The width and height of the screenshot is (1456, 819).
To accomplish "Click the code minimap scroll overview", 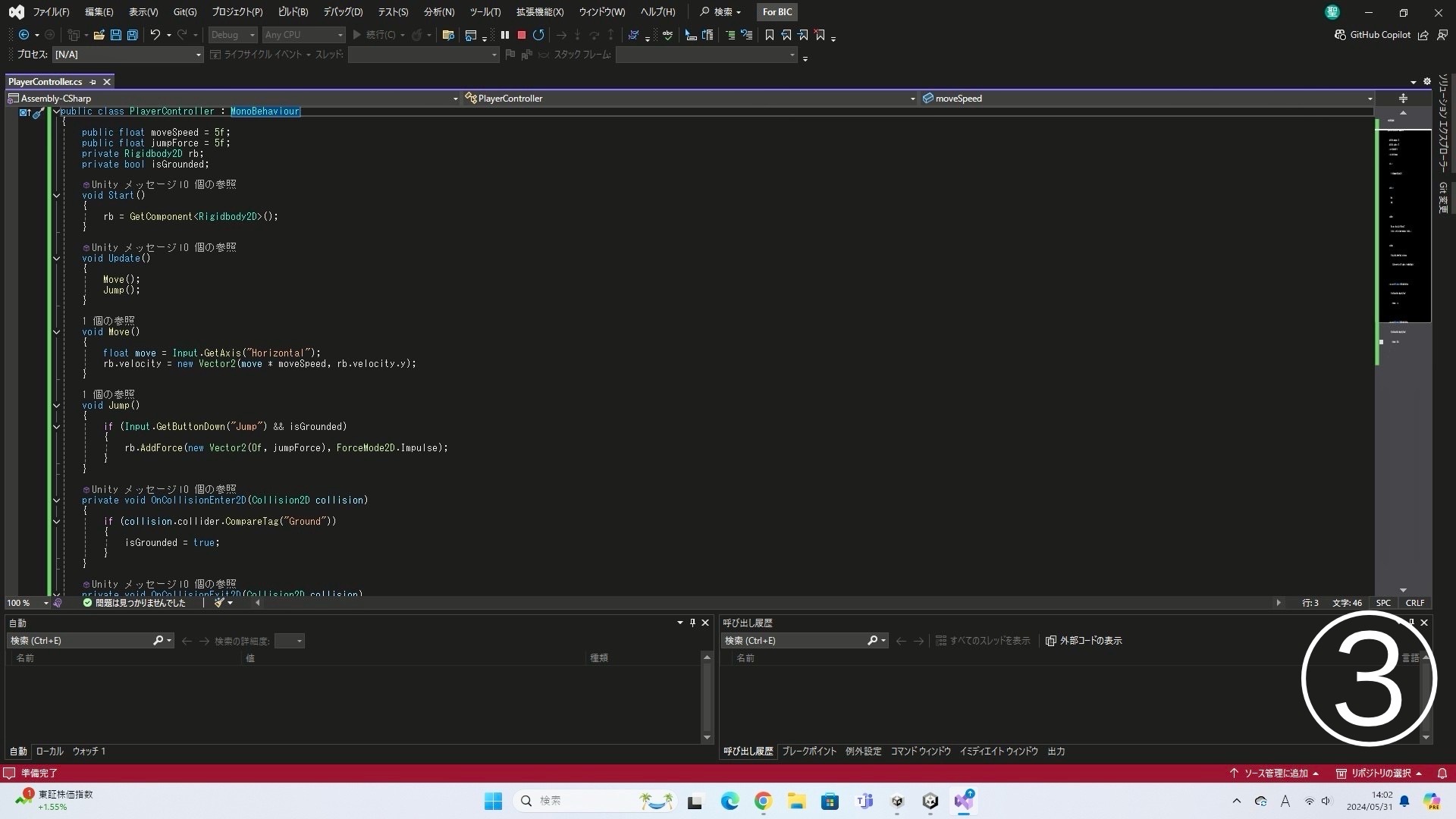I will pyautogui.click(x=1403, y=227).
